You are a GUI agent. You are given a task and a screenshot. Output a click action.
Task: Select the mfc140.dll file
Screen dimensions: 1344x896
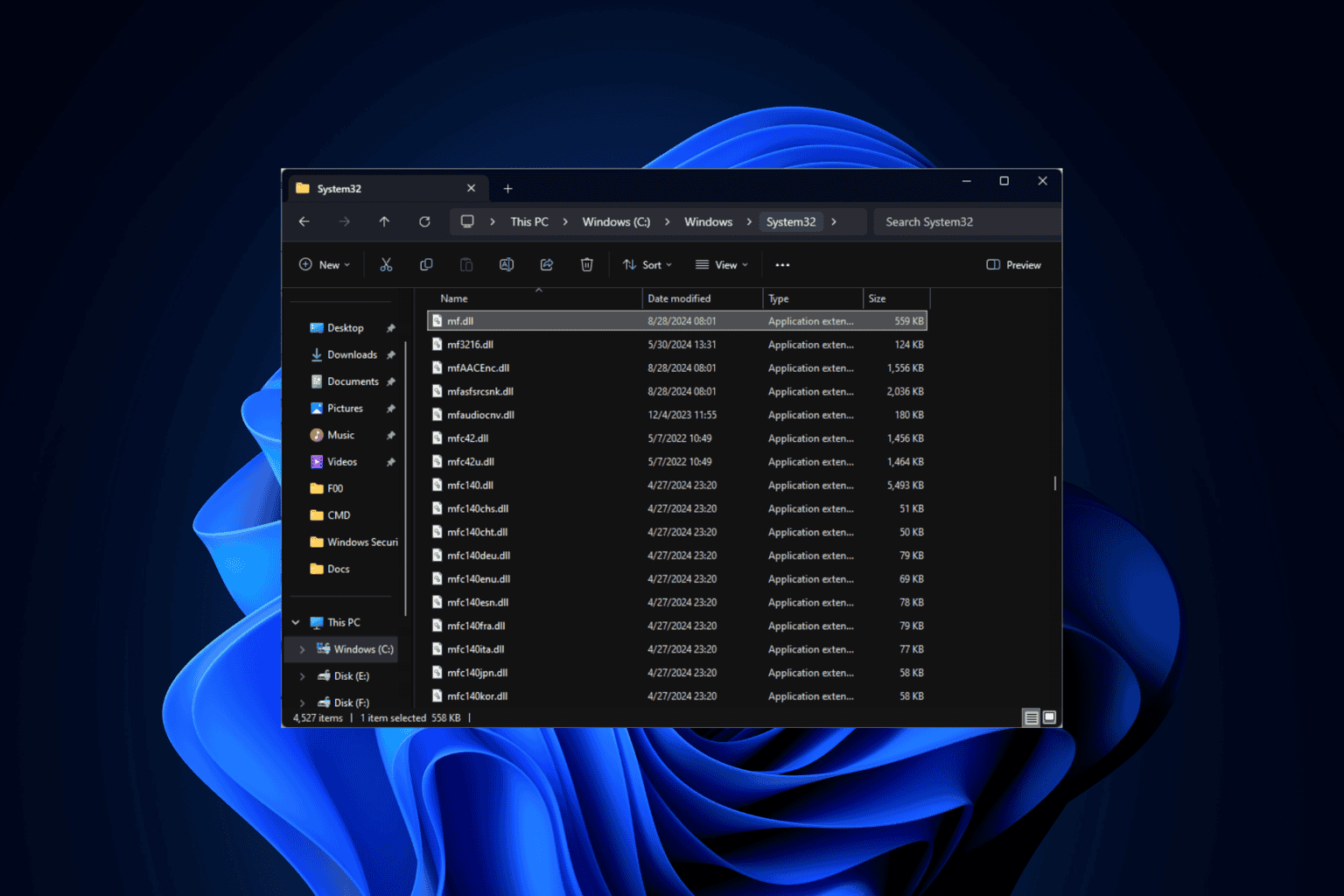(677, 486)
